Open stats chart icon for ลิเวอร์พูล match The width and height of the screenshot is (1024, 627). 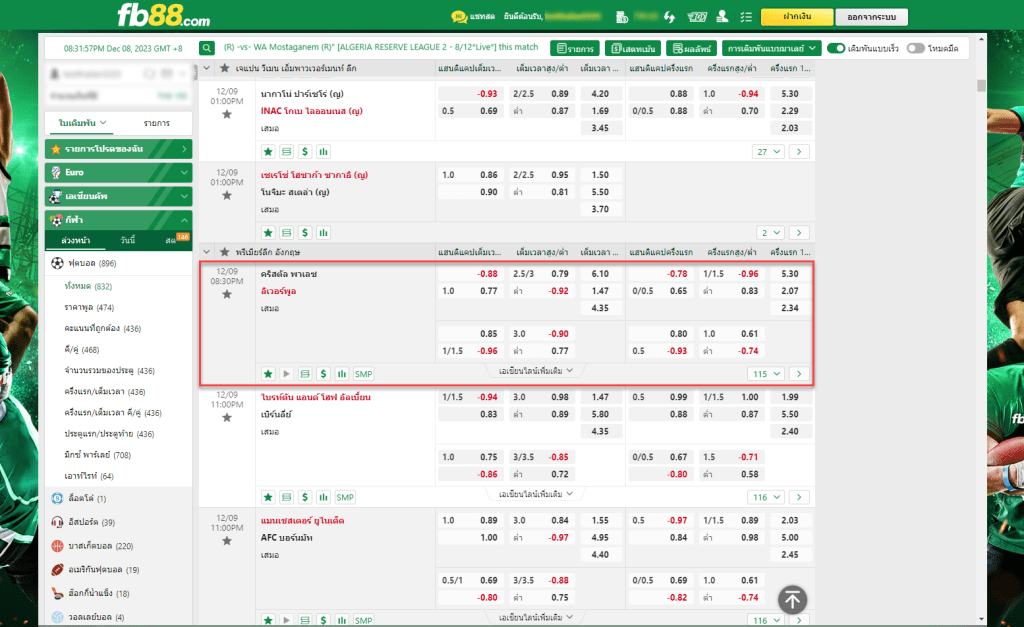click(342, 374)
